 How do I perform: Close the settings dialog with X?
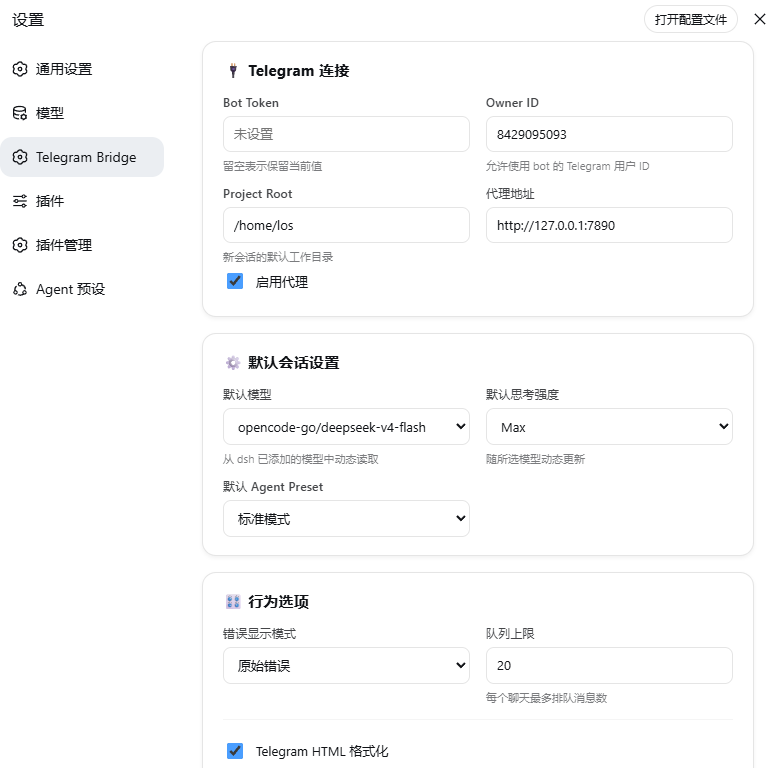click(x=760, y=19)
